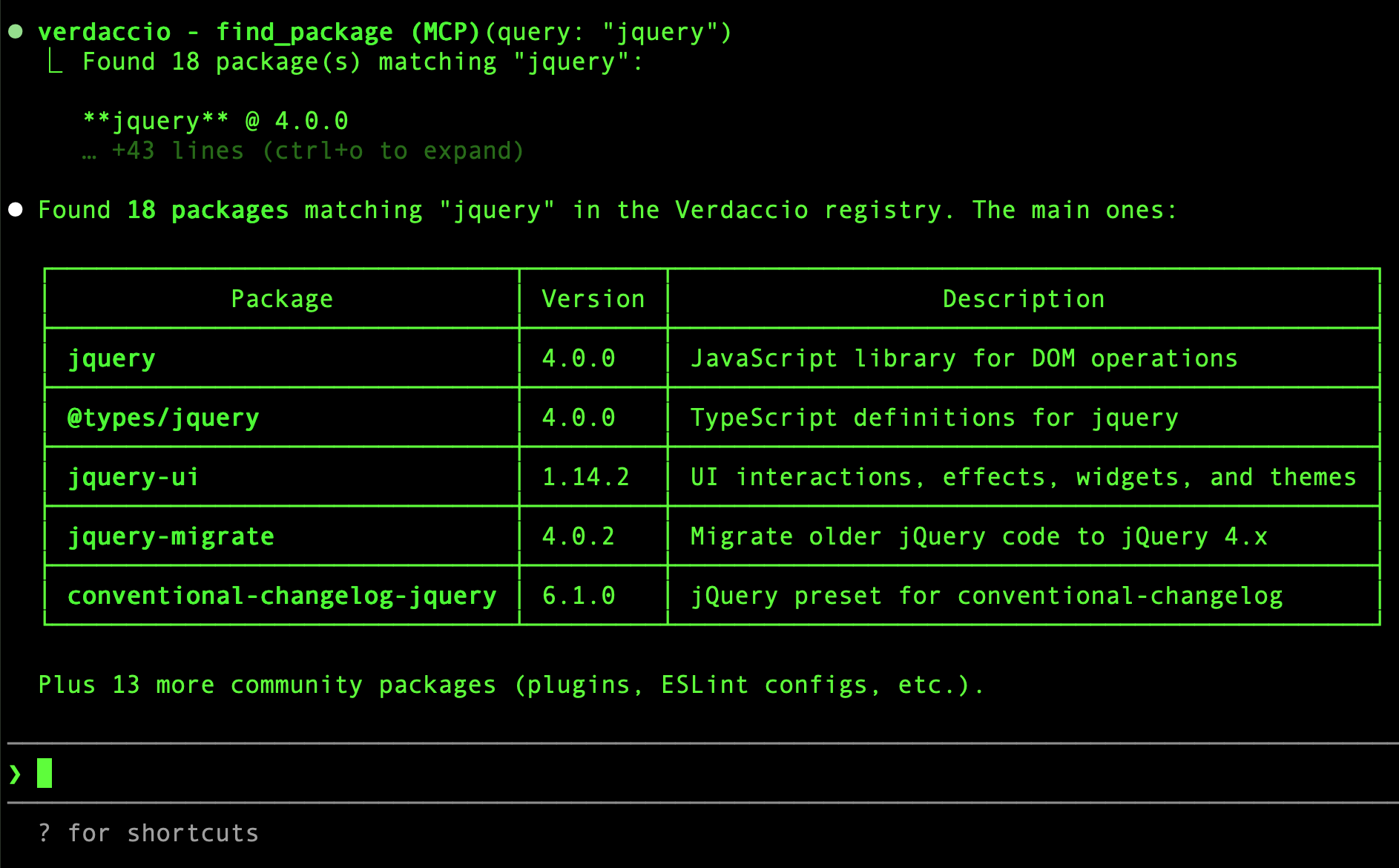Select the 'conventional-changelog-jquery' package cell
Viewport: 1399px width, 868px height.
pos(282,596)
